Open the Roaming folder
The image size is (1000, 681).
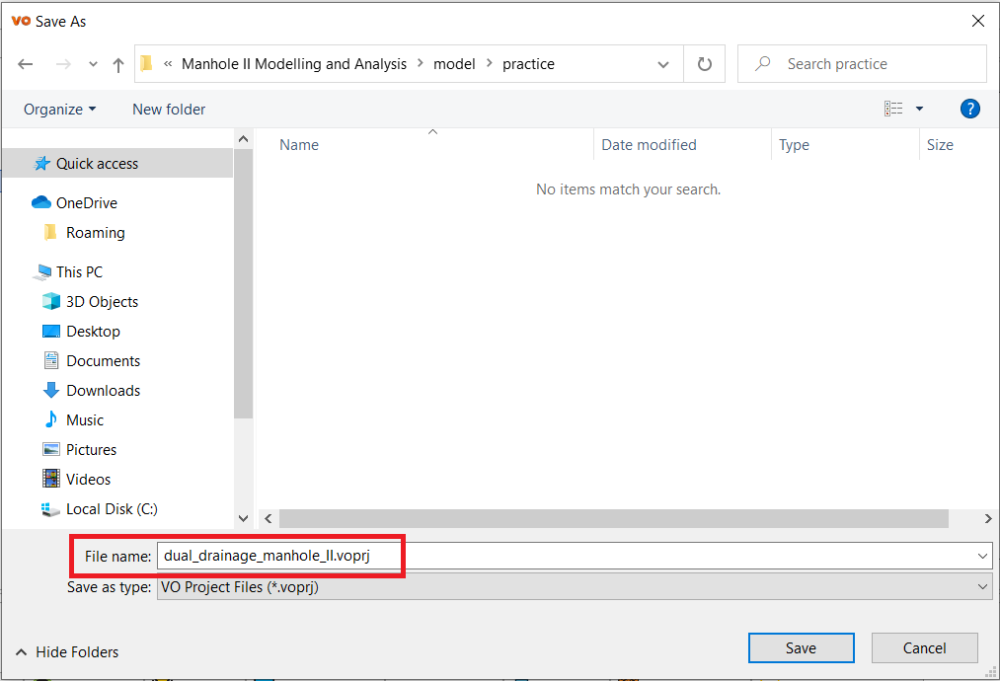[95, 233]
